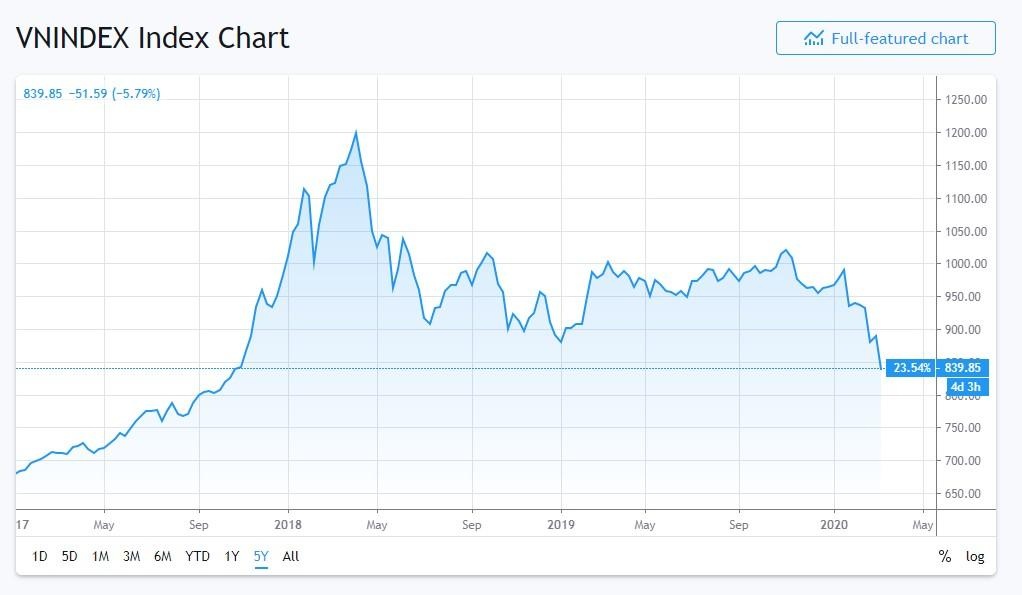Select the 1D time range
This screenshot has height=595, width=1022.
(39, 556)
